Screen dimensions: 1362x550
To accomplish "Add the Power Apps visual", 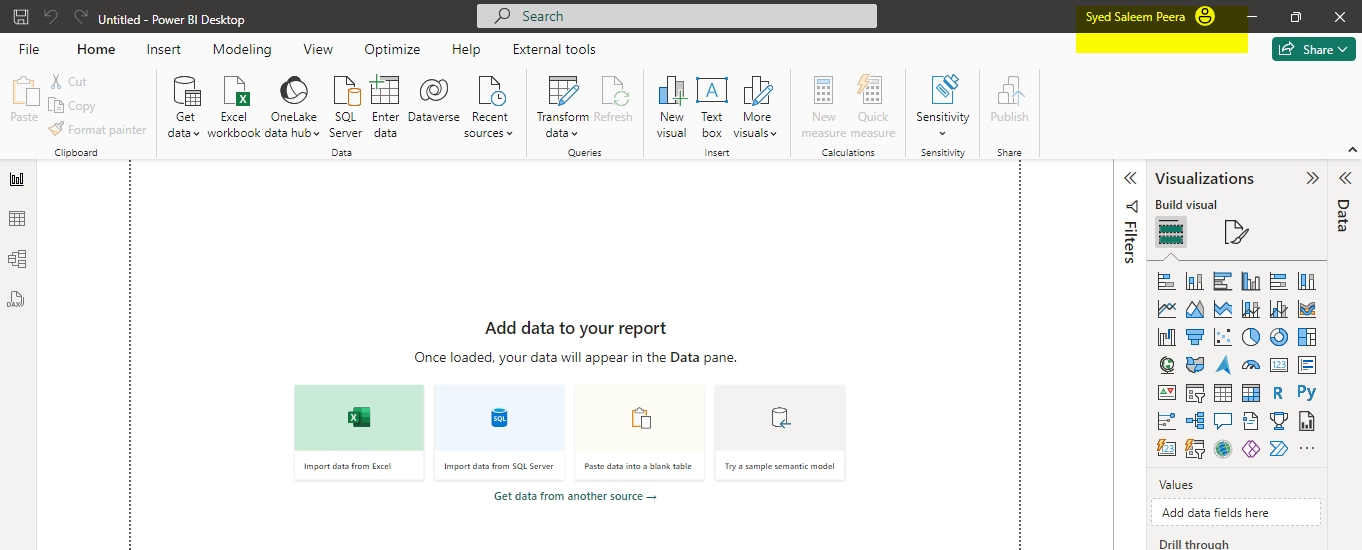I will pyautogui.click(x=1250, y=449).
